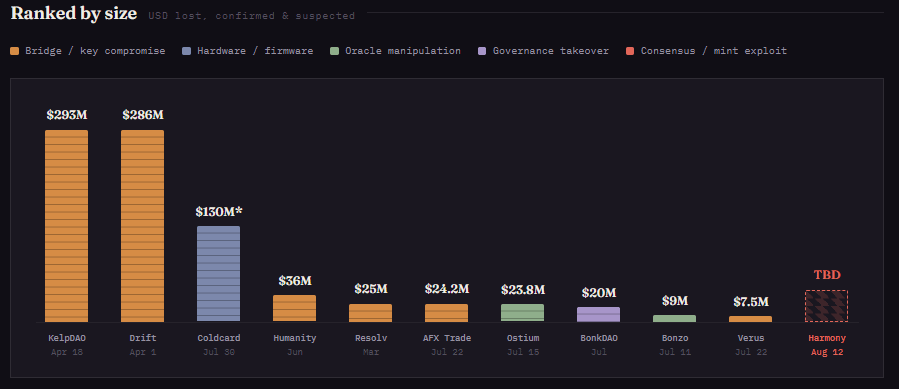The height and width of the screenshot is (389, 899).
Task: Click the Coldcard blue bar
Action: (x=218, y=274)
